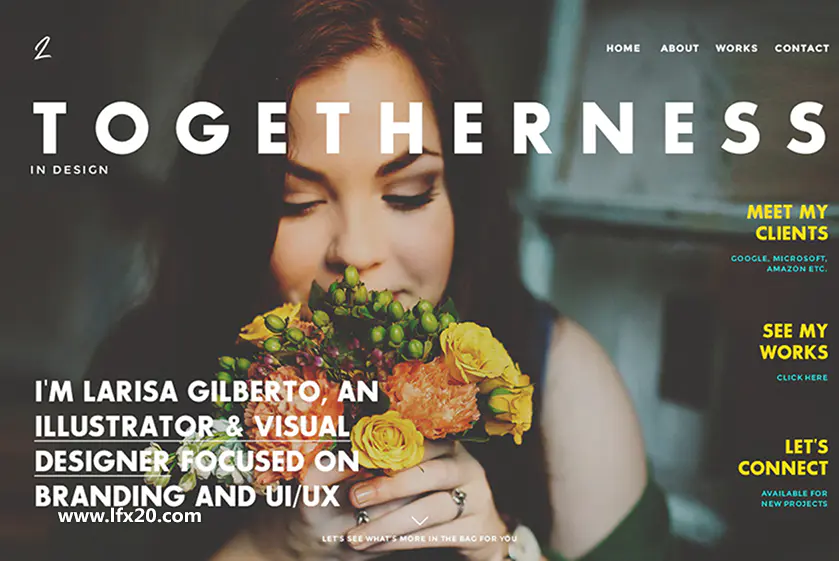Click the www.lfx20.com watermark text
This screenshot has width=839, height=561.
(129, 516)
